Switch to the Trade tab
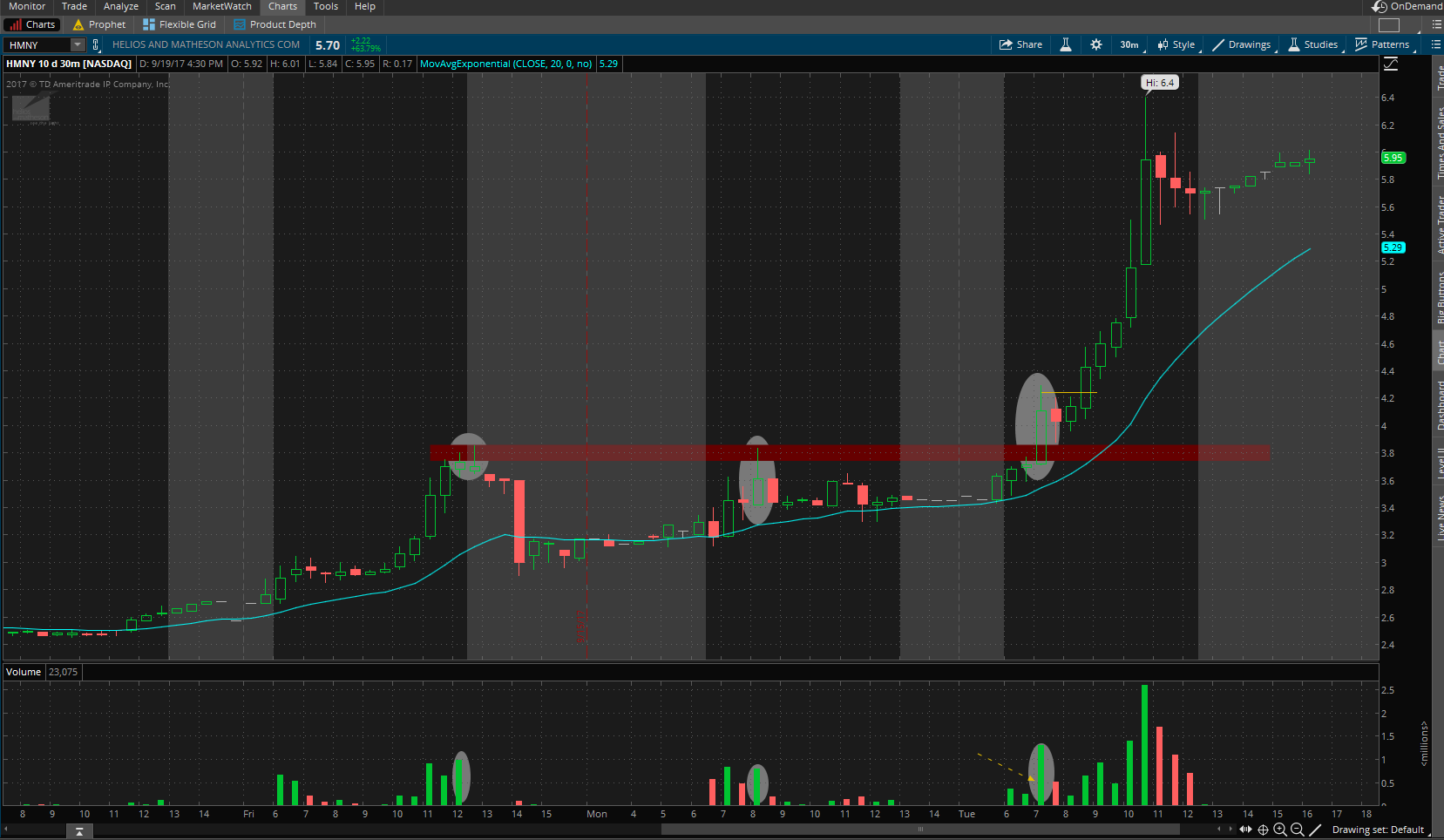Screen dimensions: 1444x840 click(74, 6)
